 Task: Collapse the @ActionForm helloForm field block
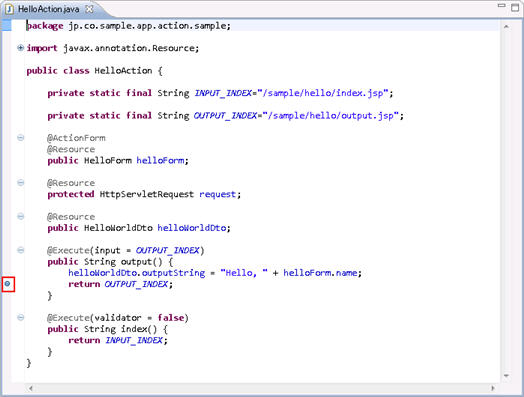[x=20, y=138]
